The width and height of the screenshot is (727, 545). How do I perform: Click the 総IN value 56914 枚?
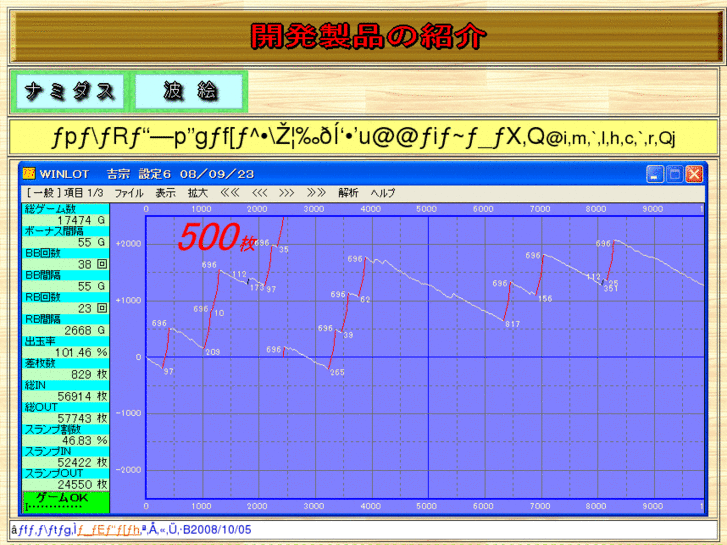click(x=83, y=397)
